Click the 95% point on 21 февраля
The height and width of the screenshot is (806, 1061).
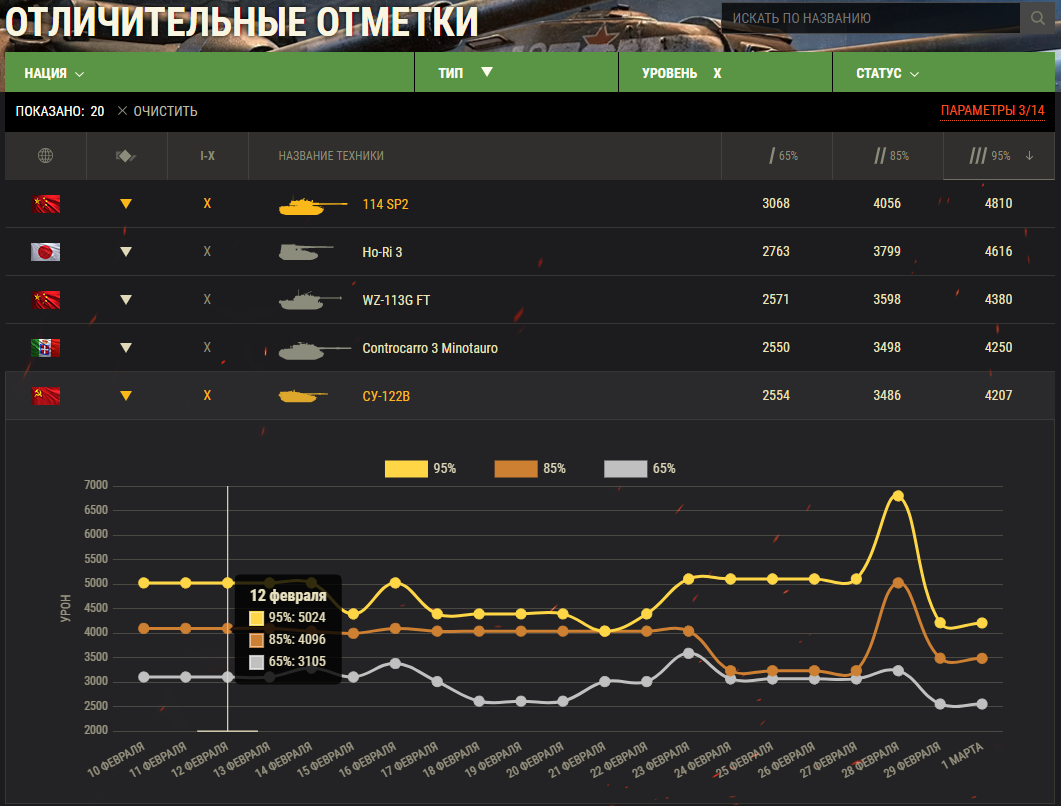605,631
